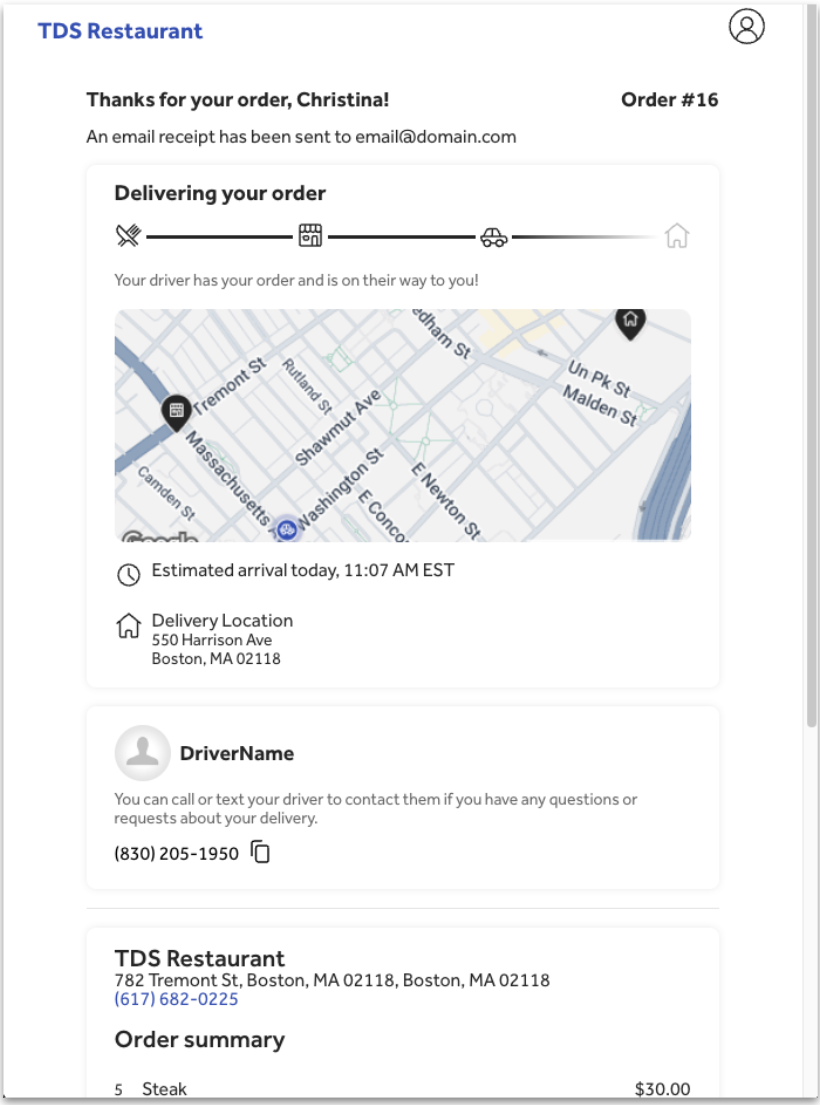This screenshot has height=1105, width=820.
Task: Click the storefront icon on the progress bar
Action: (x=310, y=237)
